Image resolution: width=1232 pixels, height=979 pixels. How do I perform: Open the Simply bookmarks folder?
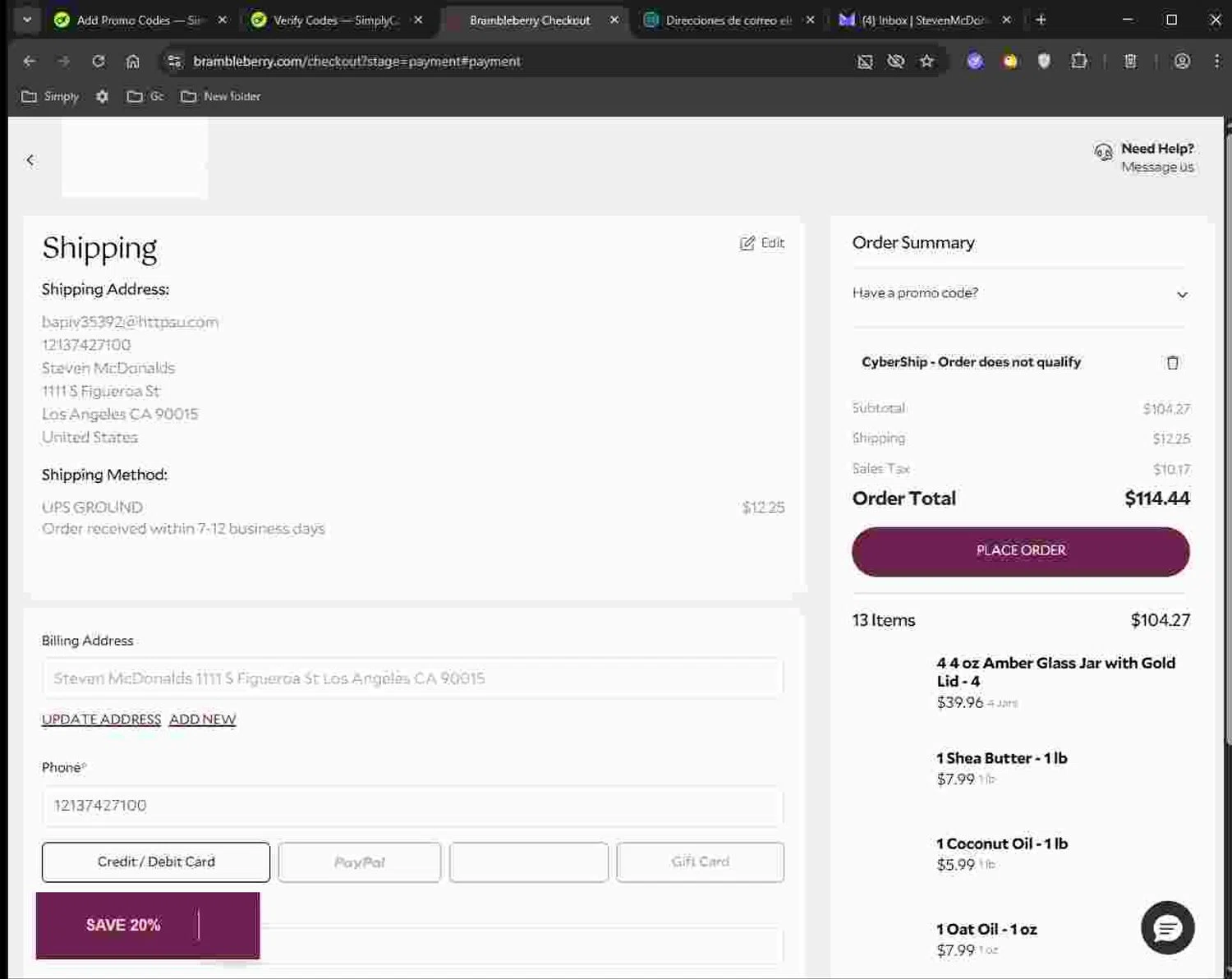click(x=50, y=96)
